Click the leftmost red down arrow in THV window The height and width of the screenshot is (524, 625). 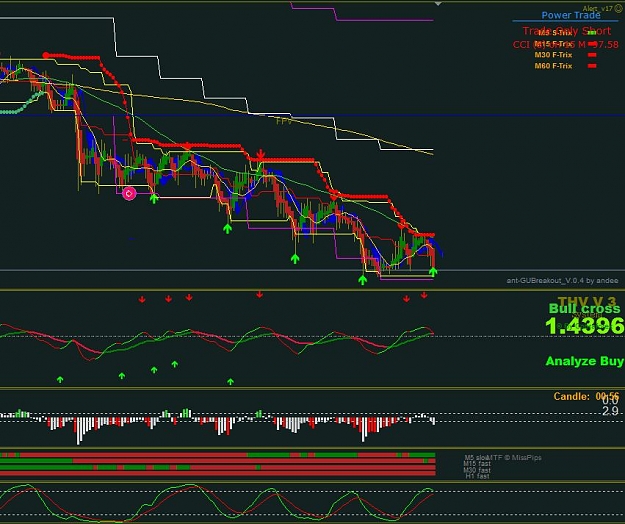pos(142,299)
